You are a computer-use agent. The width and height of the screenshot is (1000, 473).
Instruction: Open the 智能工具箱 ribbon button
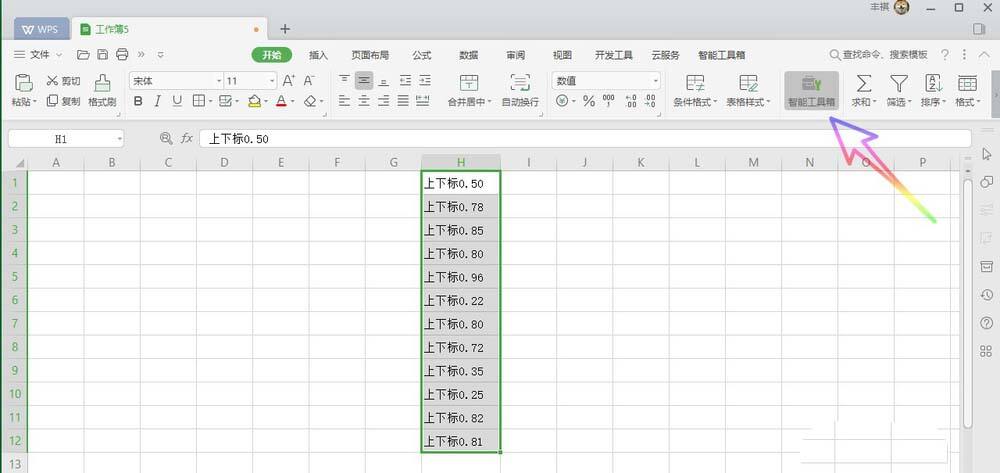811,91
